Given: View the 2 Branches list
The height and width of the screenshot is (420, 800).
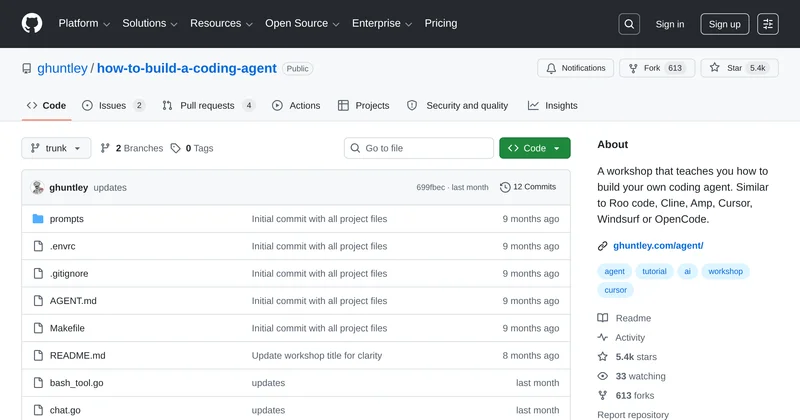Looking at the screenshot, I should point(132,148).
